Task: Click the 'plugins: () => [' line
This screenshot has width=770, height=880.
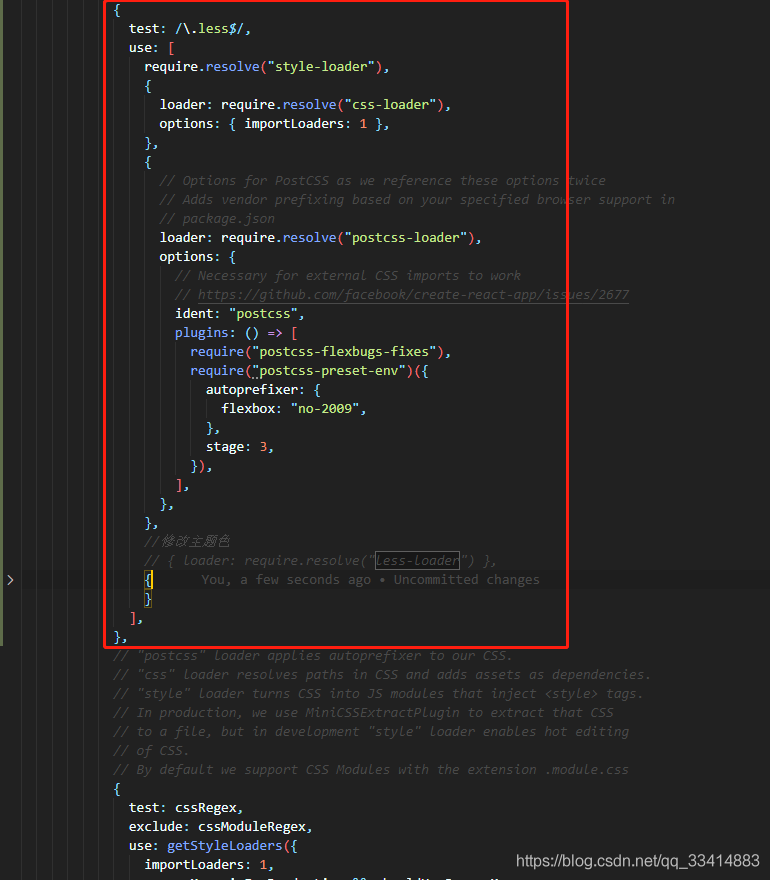Action: (x=236, y=333)
